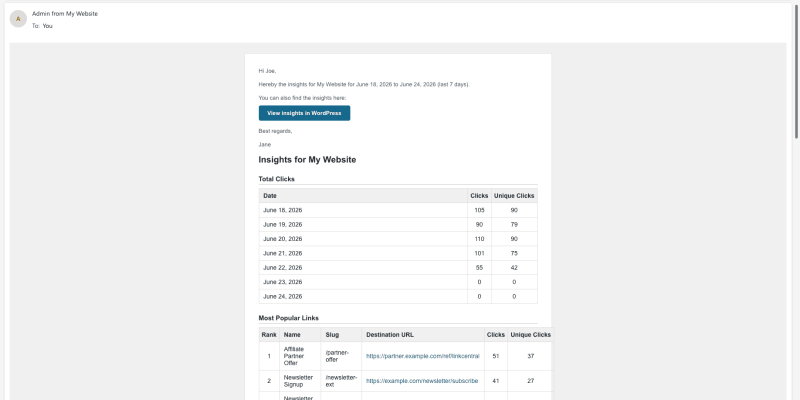Click the 79 unique clicks value for June 19
The height and width of the screenshot is (400, 800).
point(514,224)
